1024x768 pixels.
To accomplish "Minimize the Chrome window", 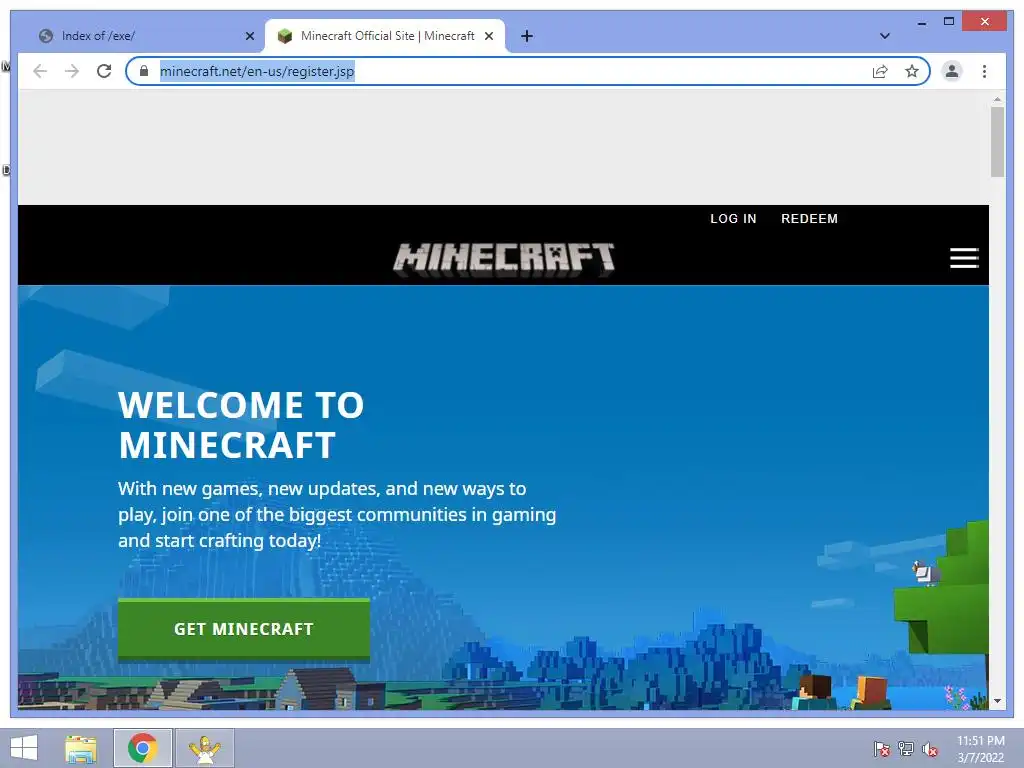I will point(921,22).
